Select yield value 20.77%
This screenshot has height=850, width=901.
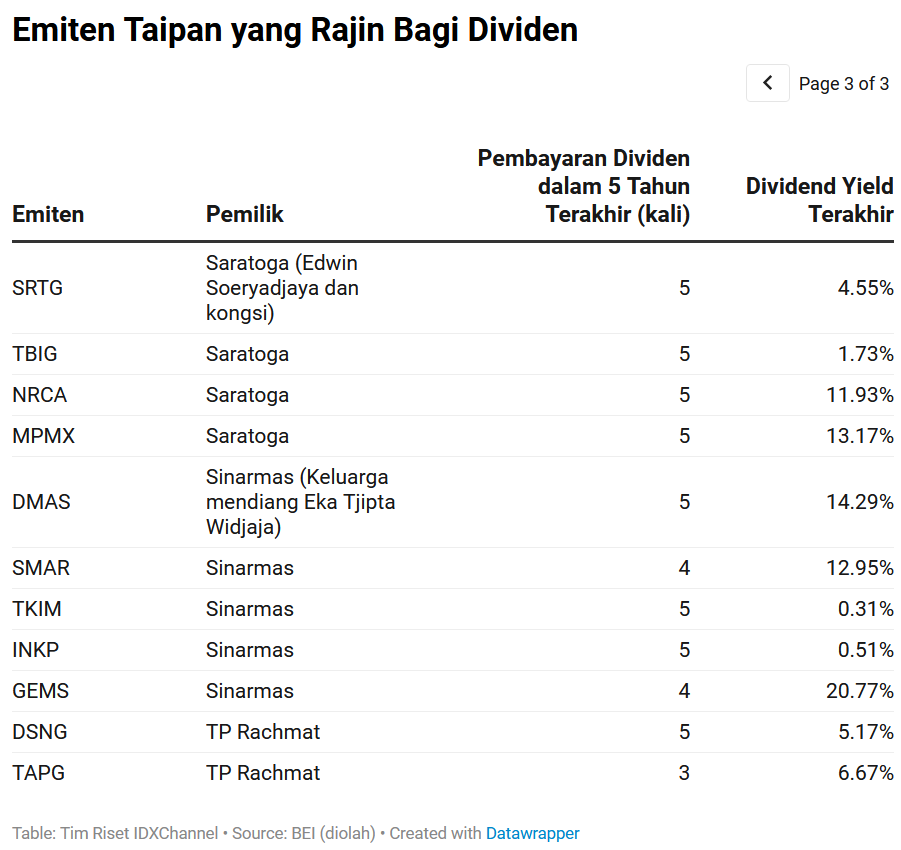coord(860,691)
